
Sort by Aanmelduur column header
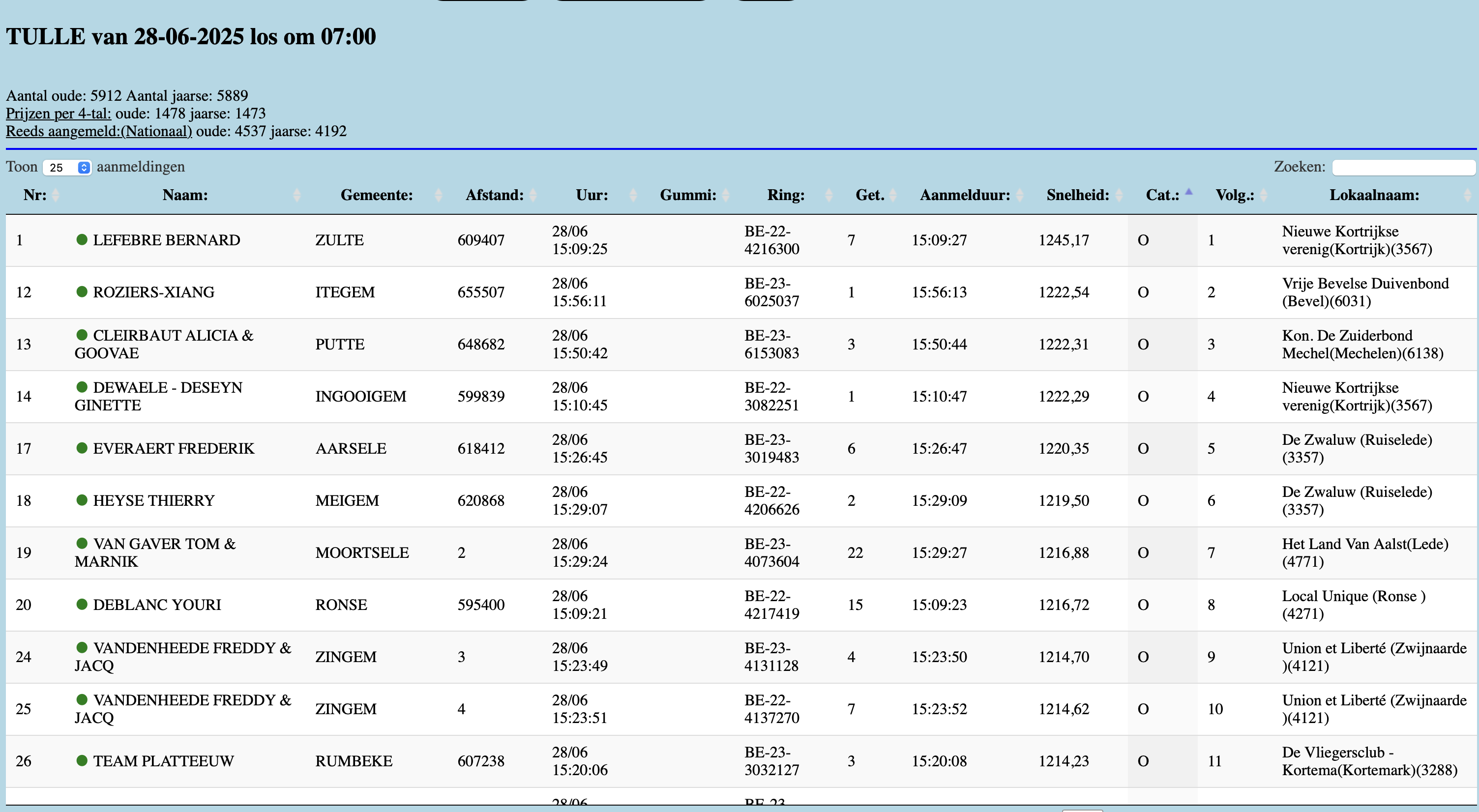pos(965,195)
